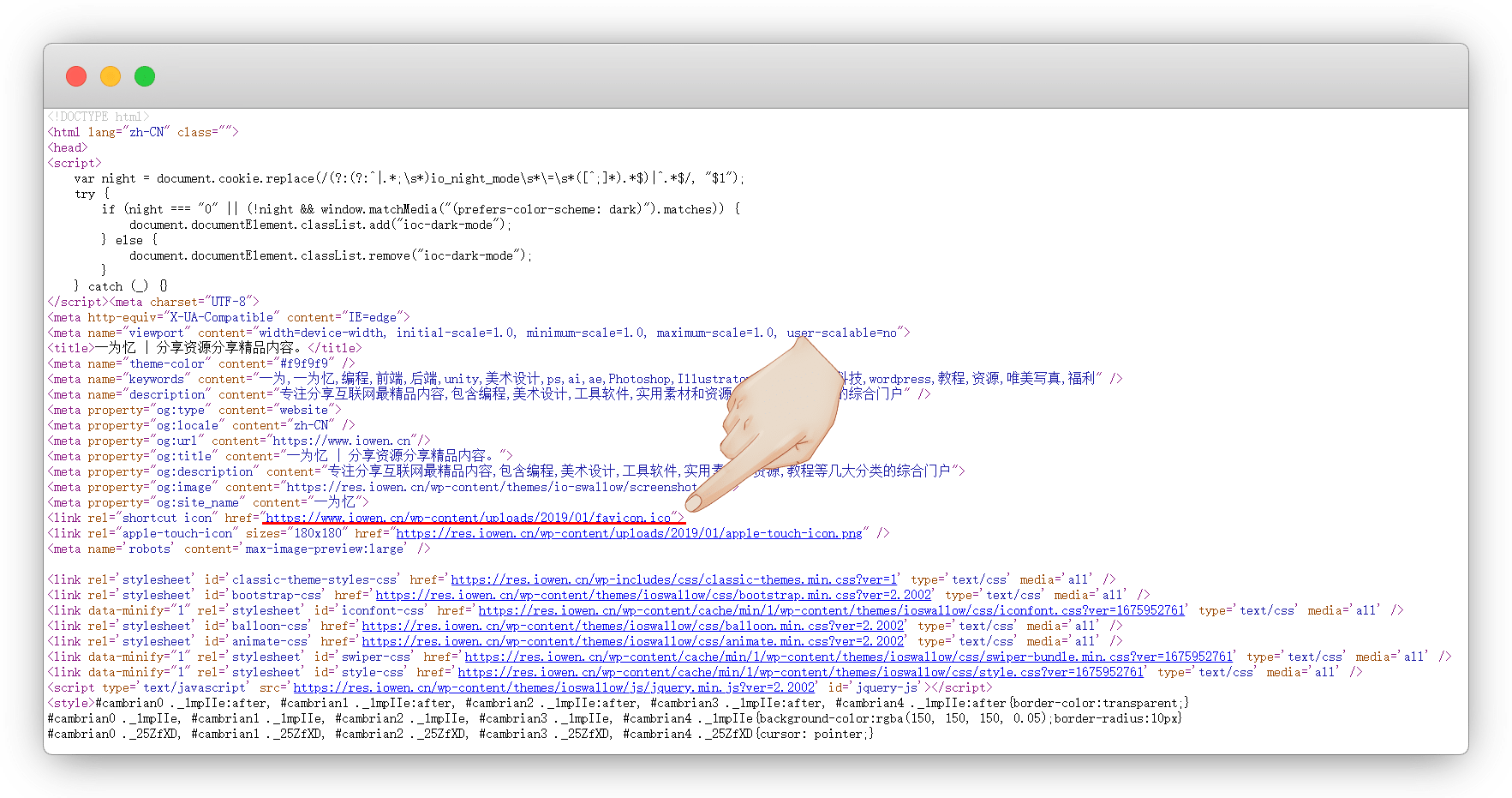The width and height of the screenshot is (1512, 798).
Task: Open the apple-touch-icon.png link
Action: pos(629,533)
